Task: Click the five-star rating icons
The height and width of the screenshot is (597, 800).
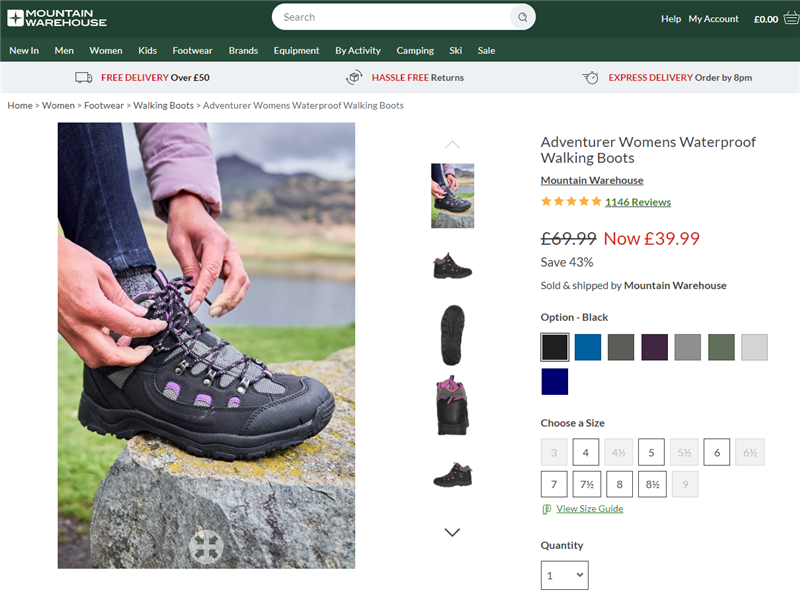Action: coord(571,202)
